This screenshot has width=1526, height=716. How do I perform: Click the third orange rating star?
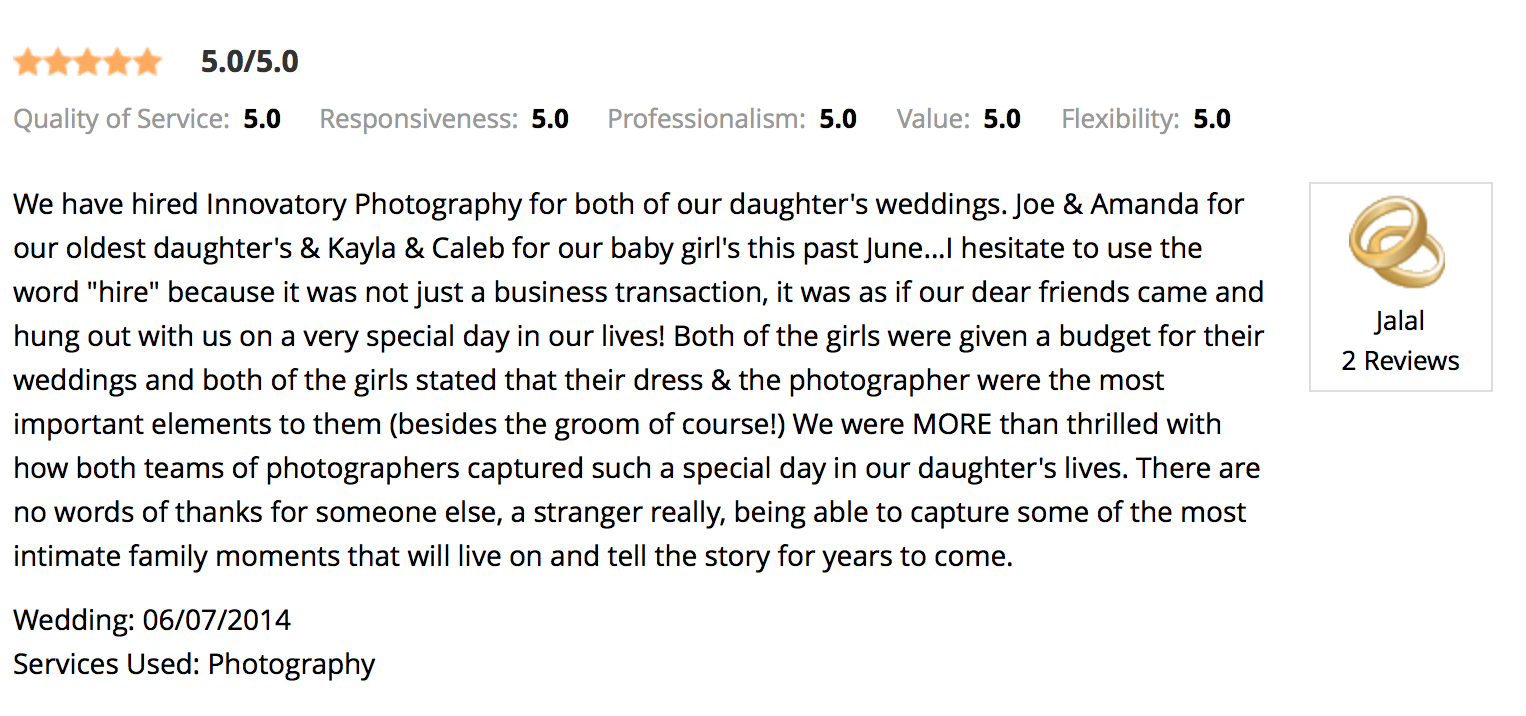click(x=87, y=63)
